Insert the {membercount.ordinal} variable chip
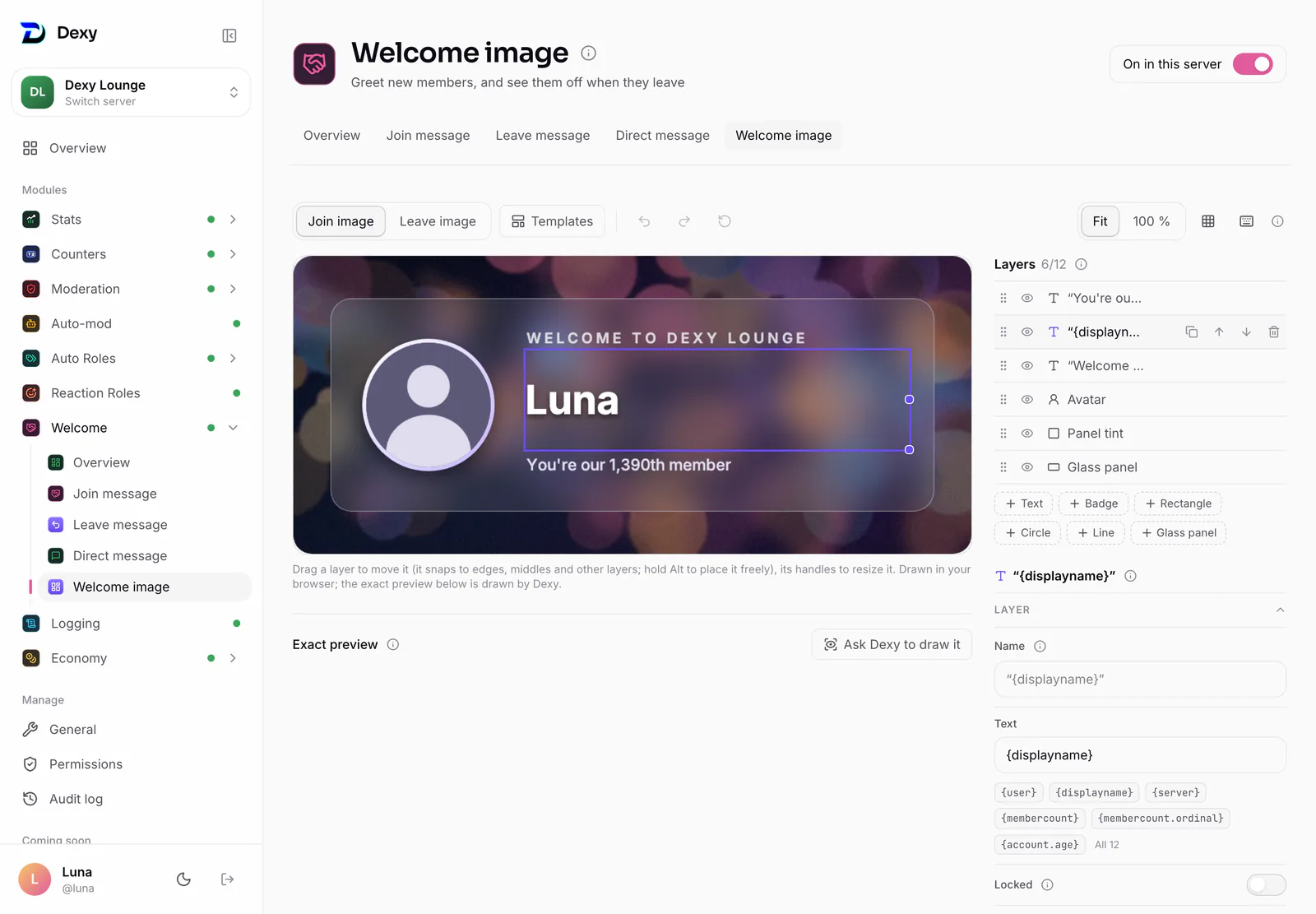The image size is (1316, 914). coord(1161,819)
